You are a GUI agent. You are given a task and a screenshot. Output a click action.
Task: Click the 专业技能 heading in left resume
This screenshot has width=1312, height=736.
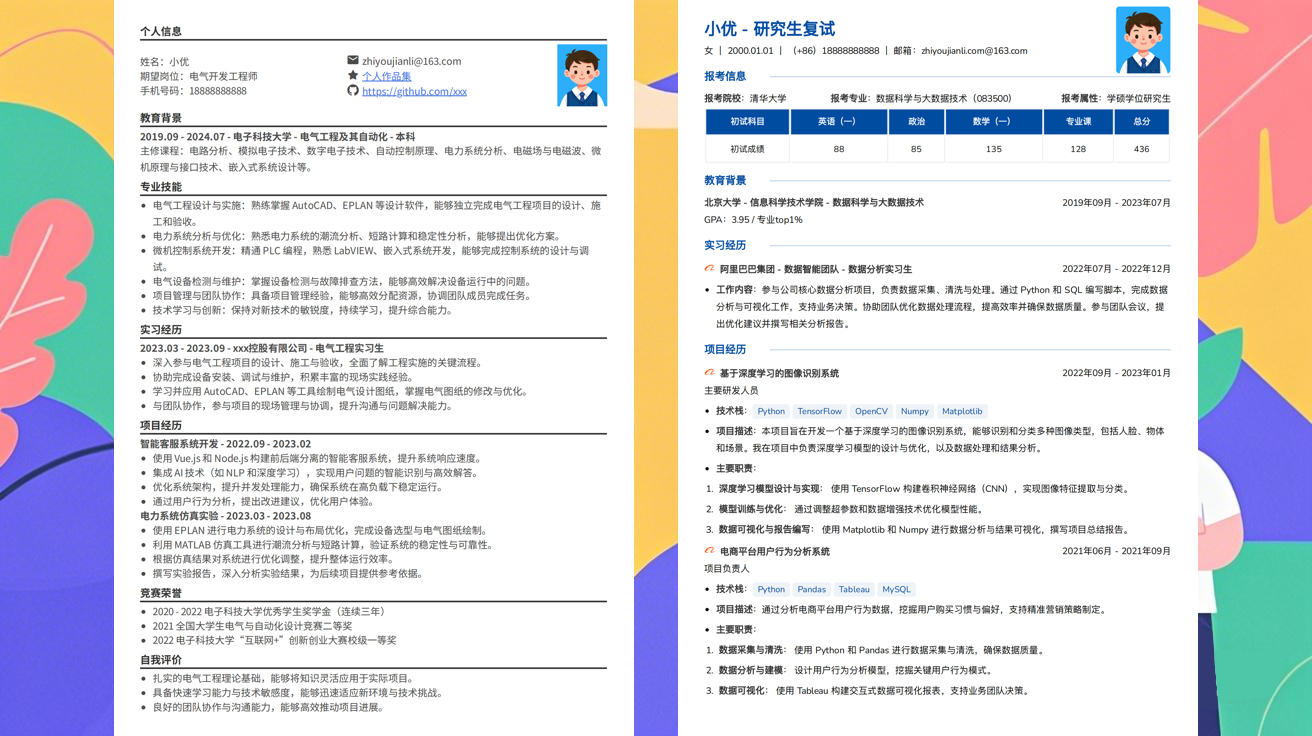point(161,187)
